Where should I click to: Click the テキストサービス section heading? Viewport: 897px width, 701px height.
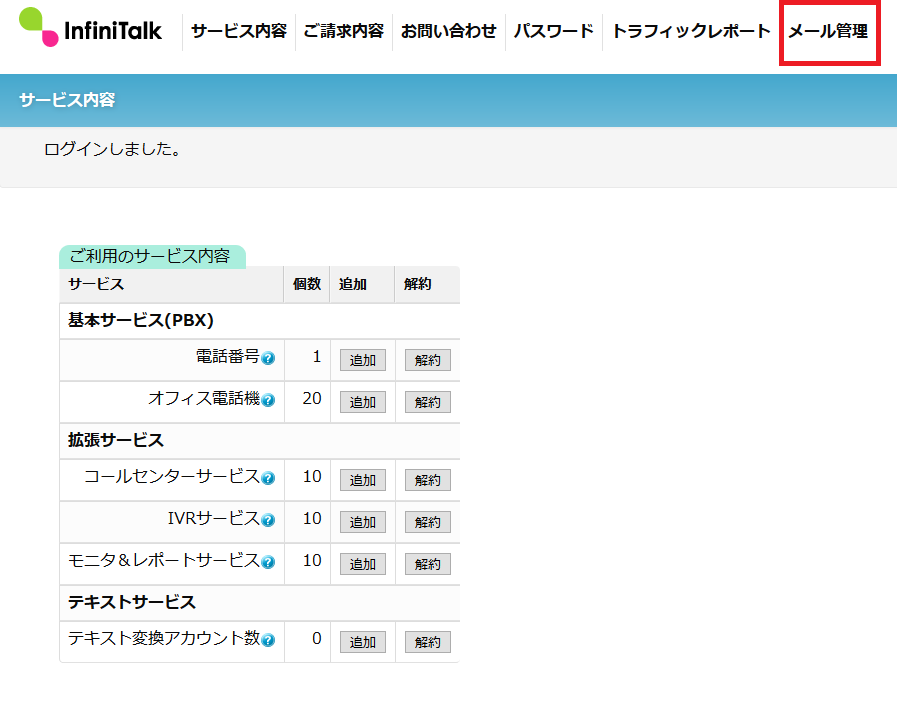[x=132, y=602]
